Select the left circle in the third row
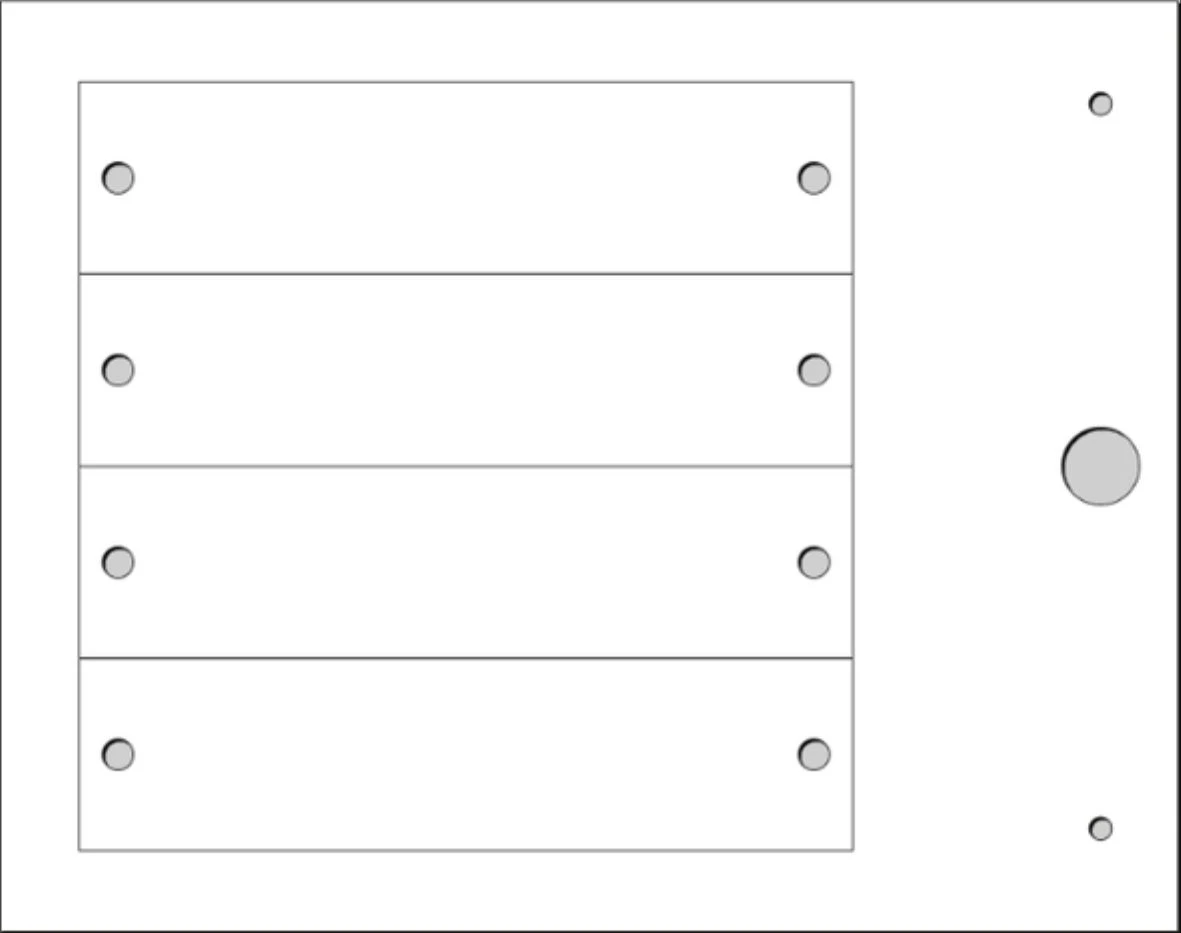This screenshot has width=1181, height=933. (118, 563)
